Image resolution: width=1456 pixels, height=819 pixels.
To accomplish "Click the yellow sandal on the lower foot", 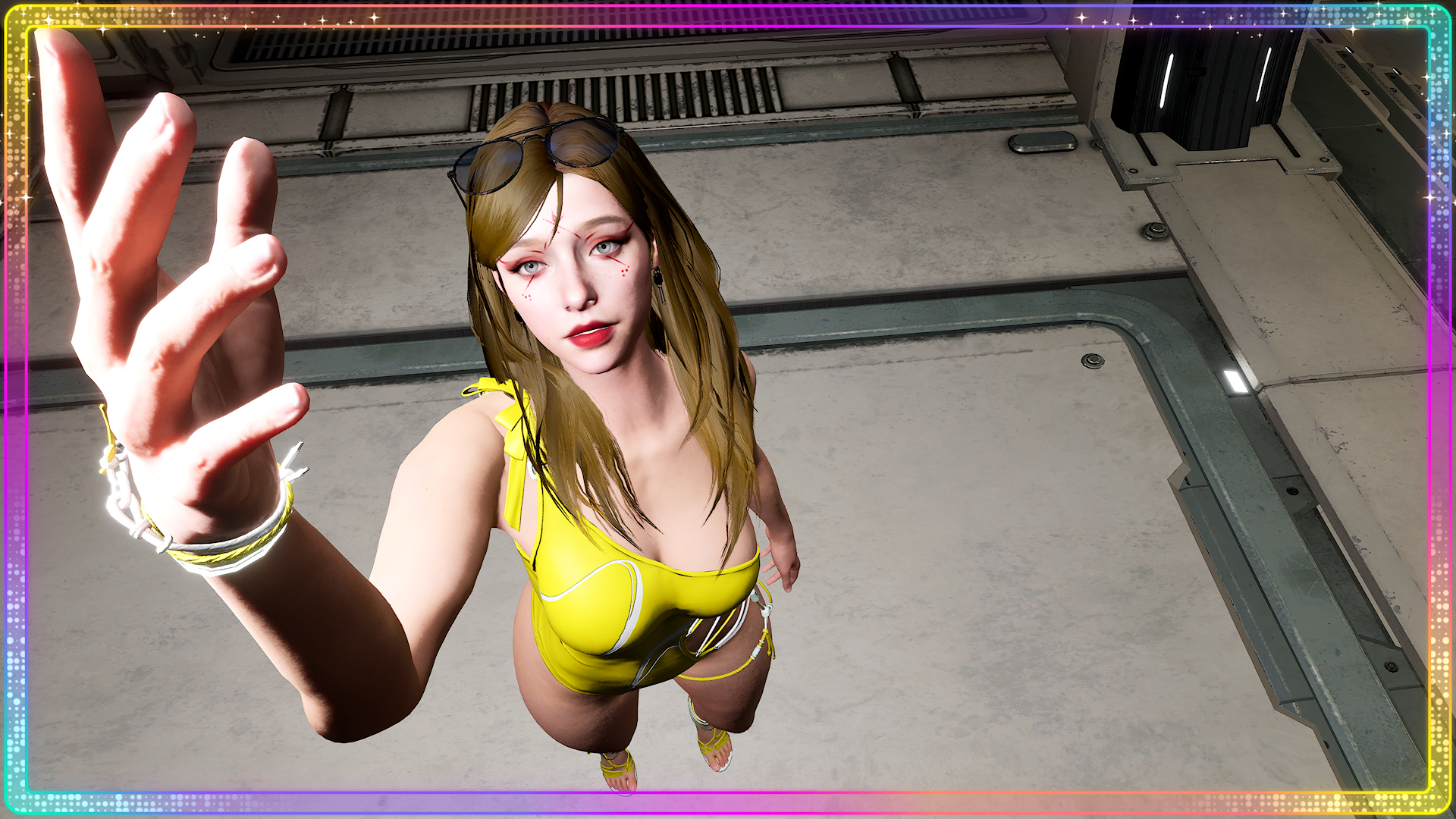I will [619, 768].
